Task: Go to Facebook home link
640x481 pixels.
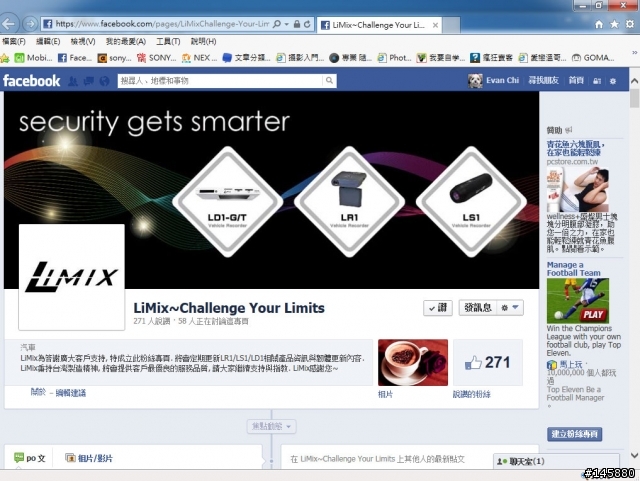Action: click(576, 80)
